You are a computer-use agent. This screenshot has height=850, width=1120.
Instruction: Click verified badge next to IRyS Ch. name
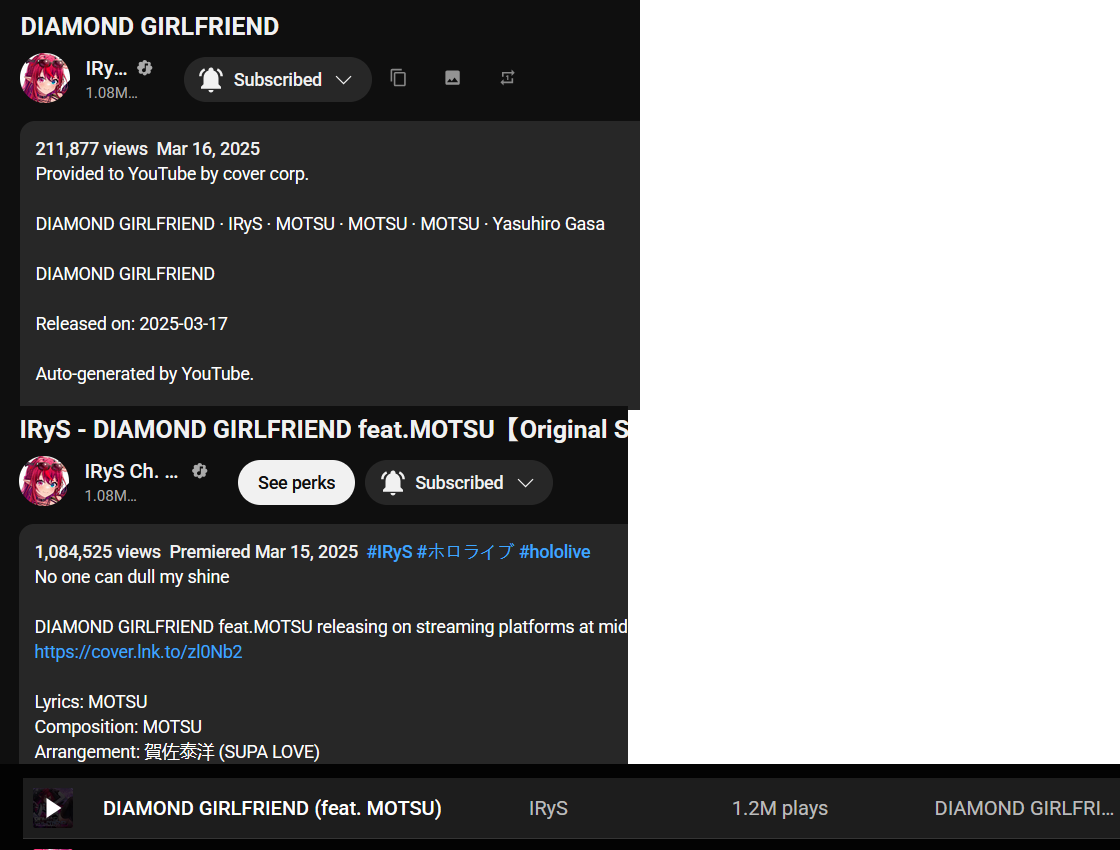(199, 471)
